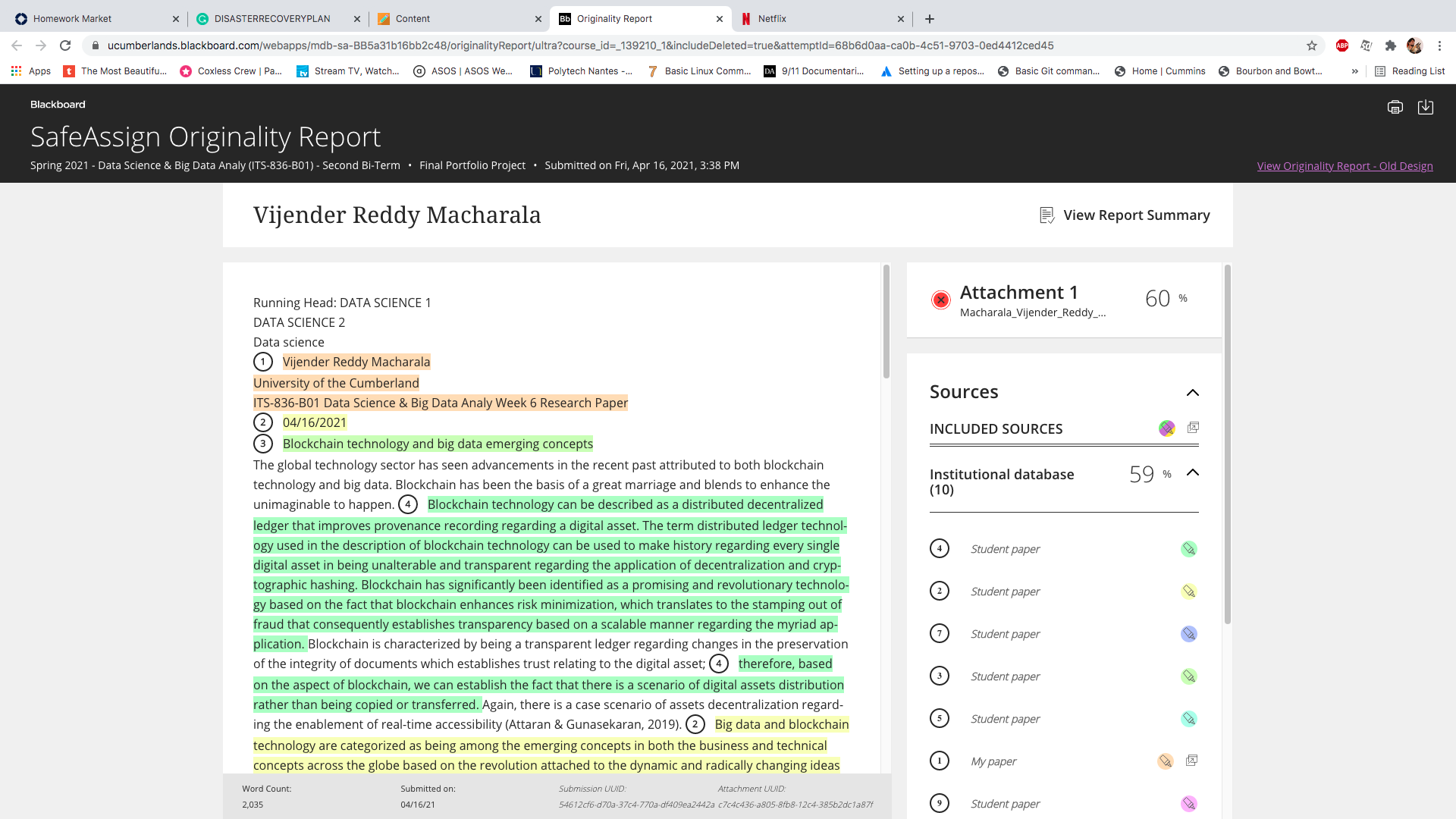Click source number 3 circle in sources list

[940, 676]
